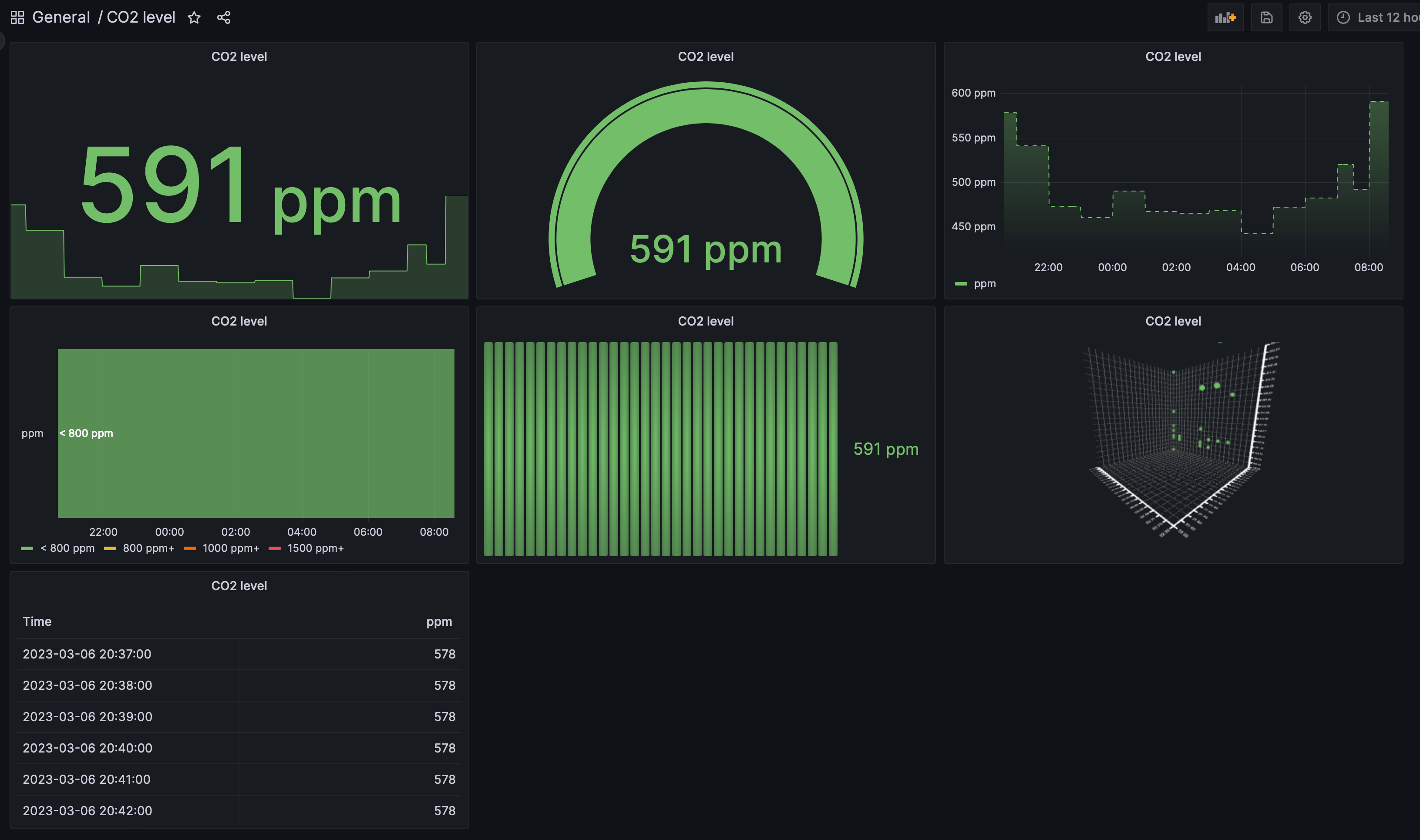The height and width of the screenshot is (840, 1420).
Task: Open Last 12 hours time range dropdown
Action: (x=1386, y=17)
